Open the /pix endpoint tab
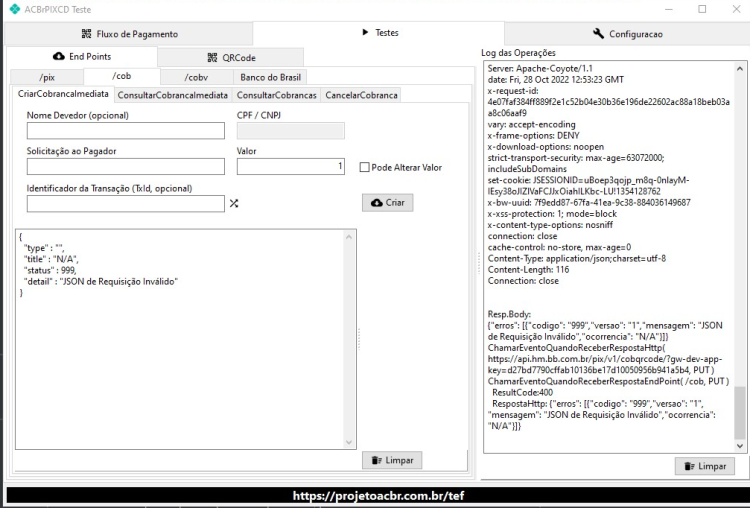The image size is (750, 508). (x=47, y=77)
